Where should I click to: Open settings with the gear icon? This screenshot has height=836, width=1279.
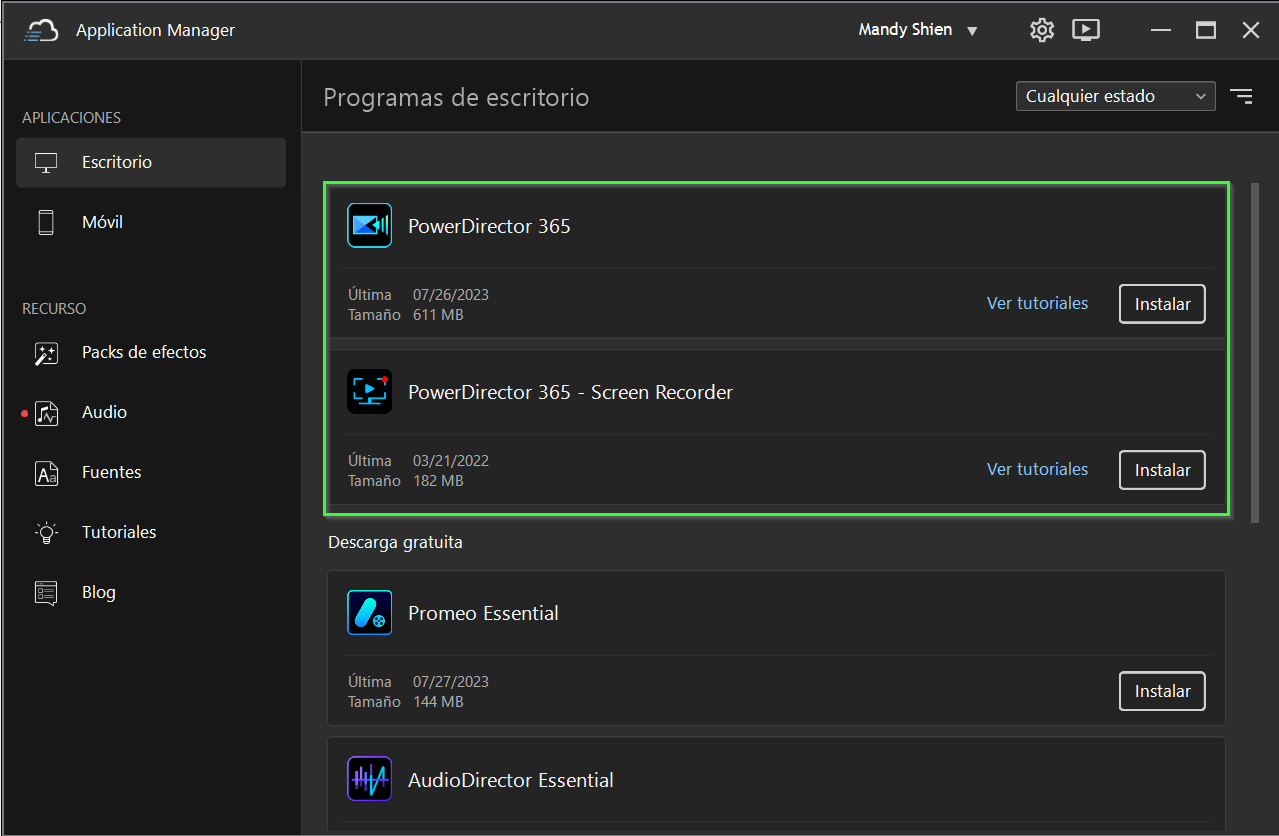pos(1042,30)
